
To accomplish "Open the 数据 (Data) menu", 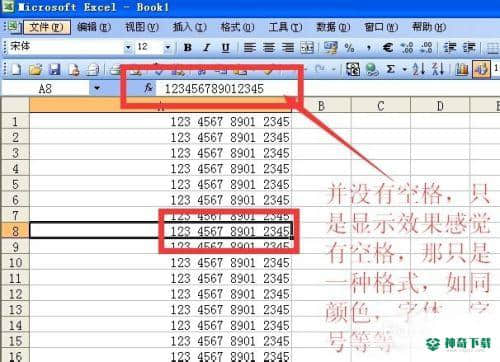I will tap(333, 27).
